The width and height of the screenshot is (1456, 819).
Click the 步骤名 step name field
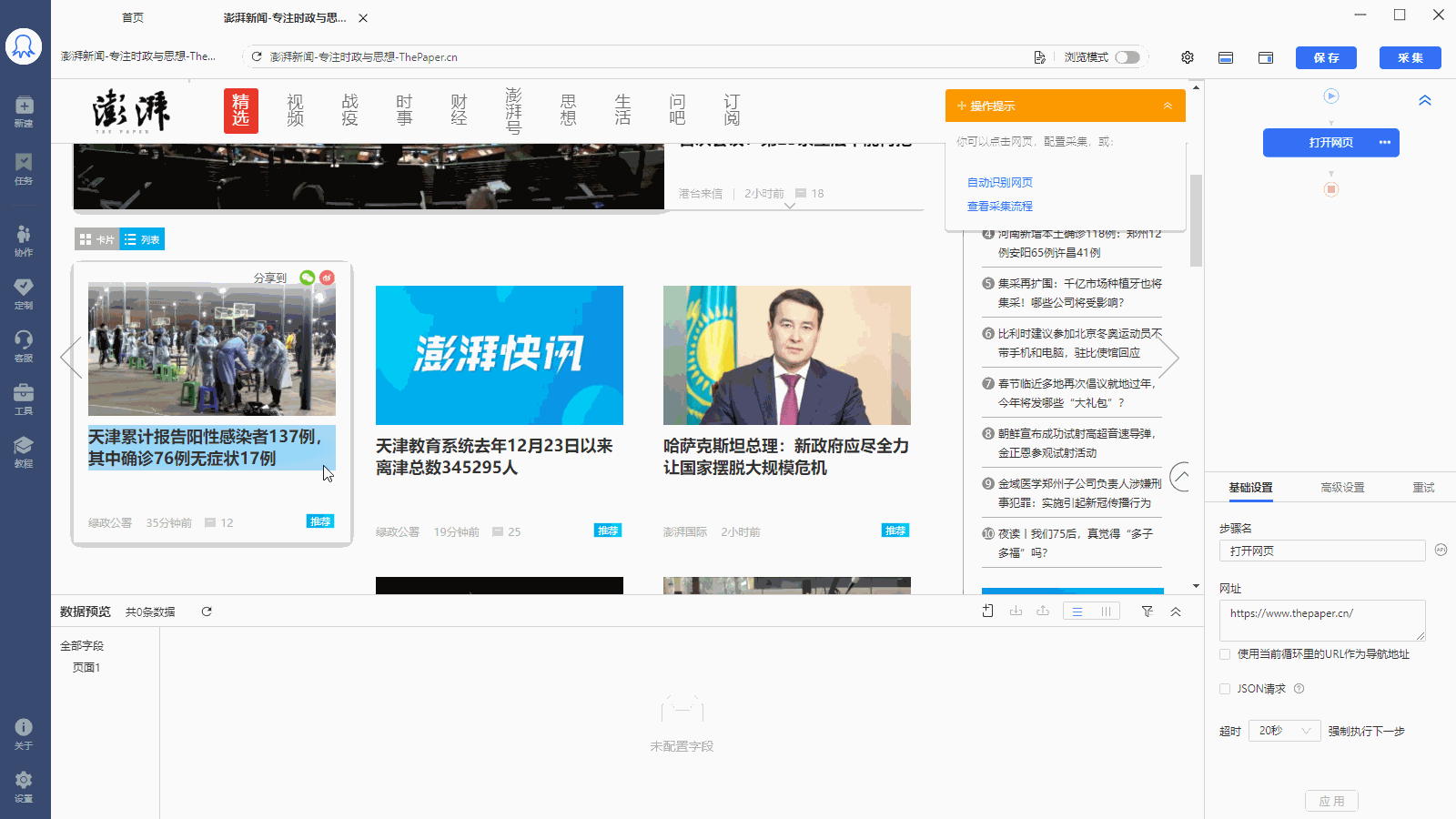(x=1322, y=551)
